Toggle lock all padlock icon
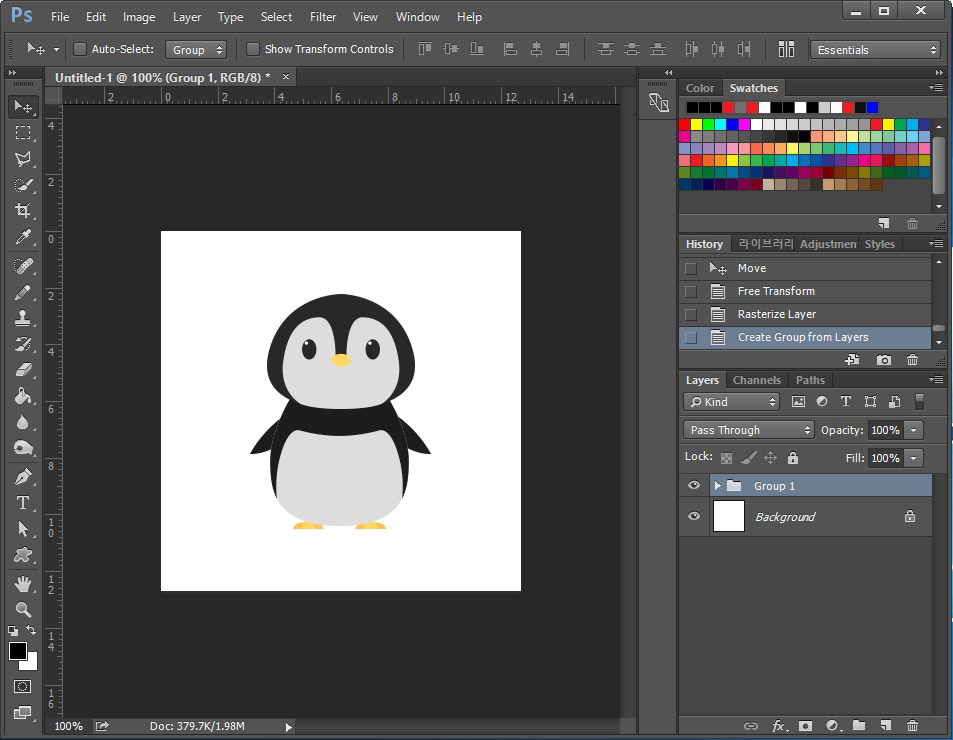Image resolution: width=953 pixels, height=740 pixels. pos(793,457)
